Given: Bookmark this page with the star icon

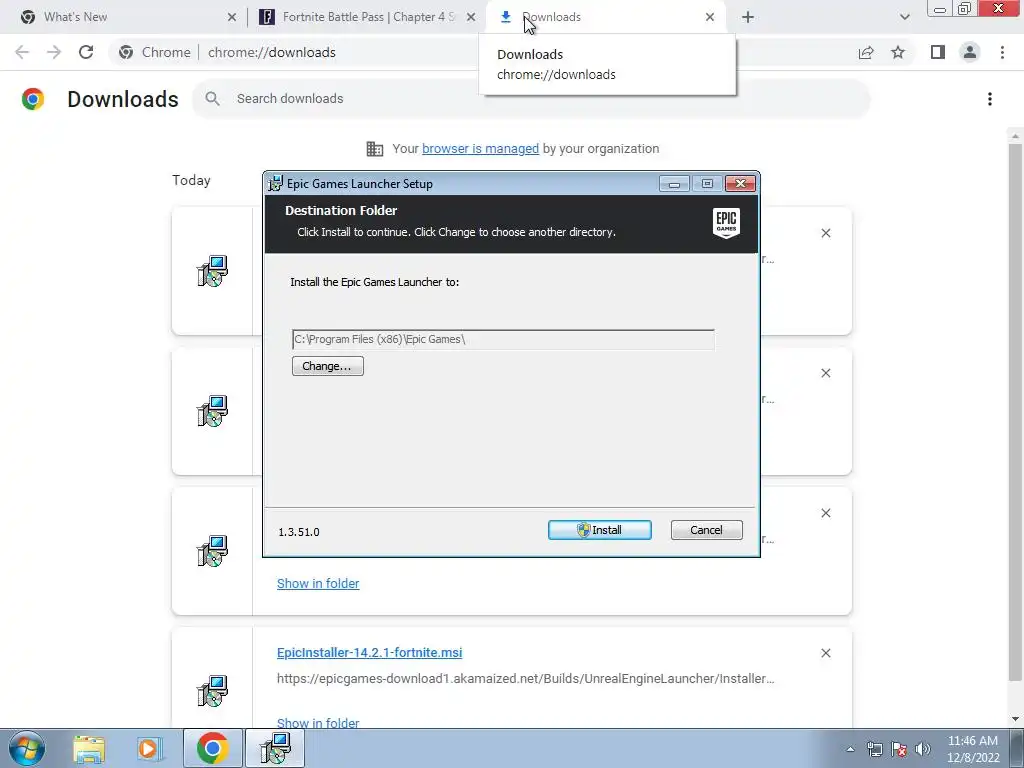Looking at the screenshot, I should [x=898, y=52].
